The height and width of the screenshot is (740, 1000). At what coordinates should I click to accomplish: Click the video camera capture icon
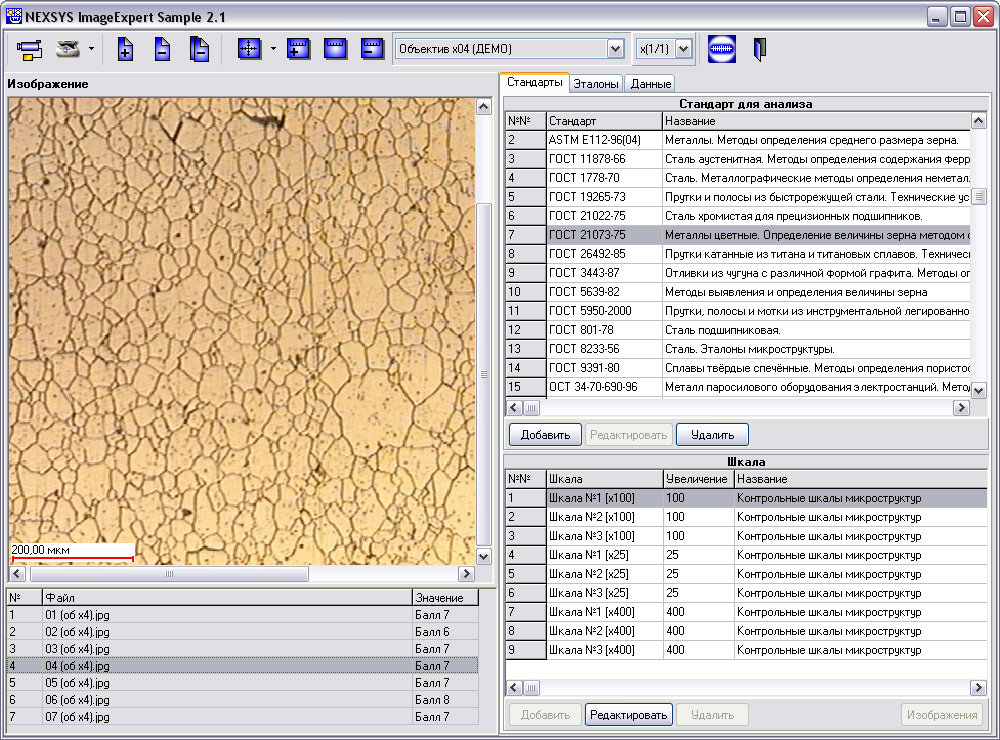(x=29, y=49)
